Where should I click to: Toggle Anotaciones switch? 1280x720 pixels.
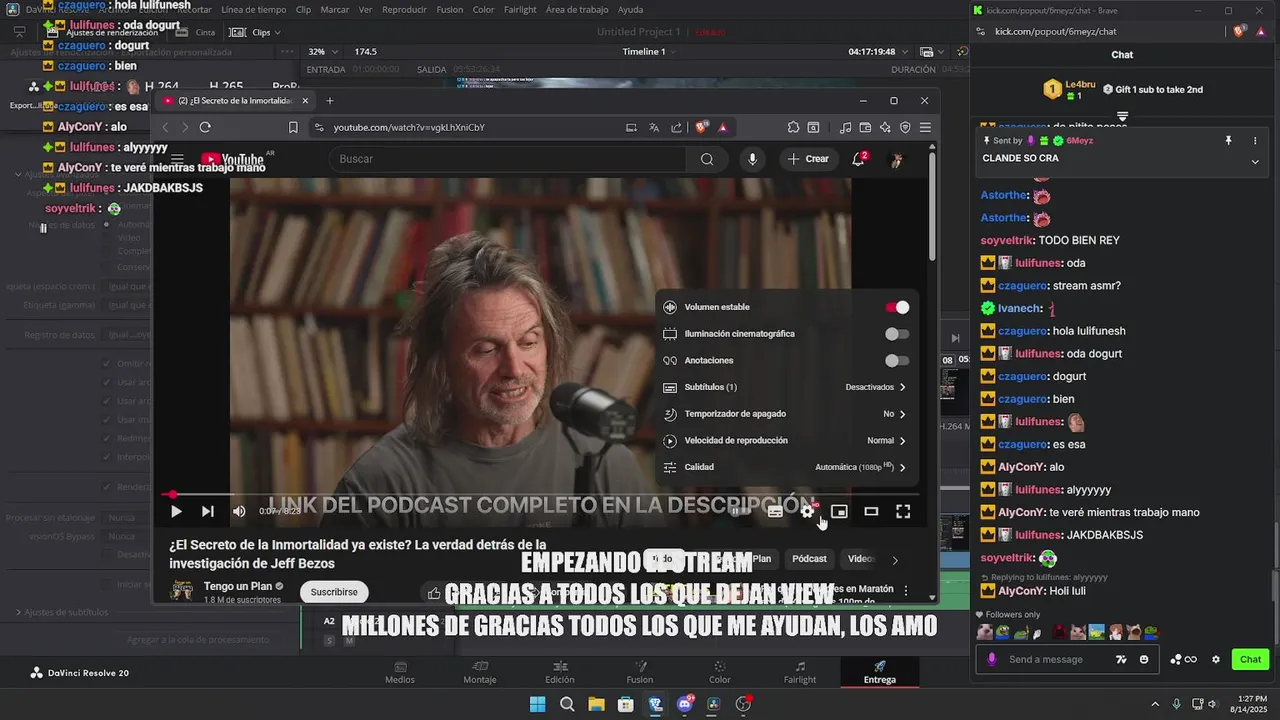[x=897, y=360]
